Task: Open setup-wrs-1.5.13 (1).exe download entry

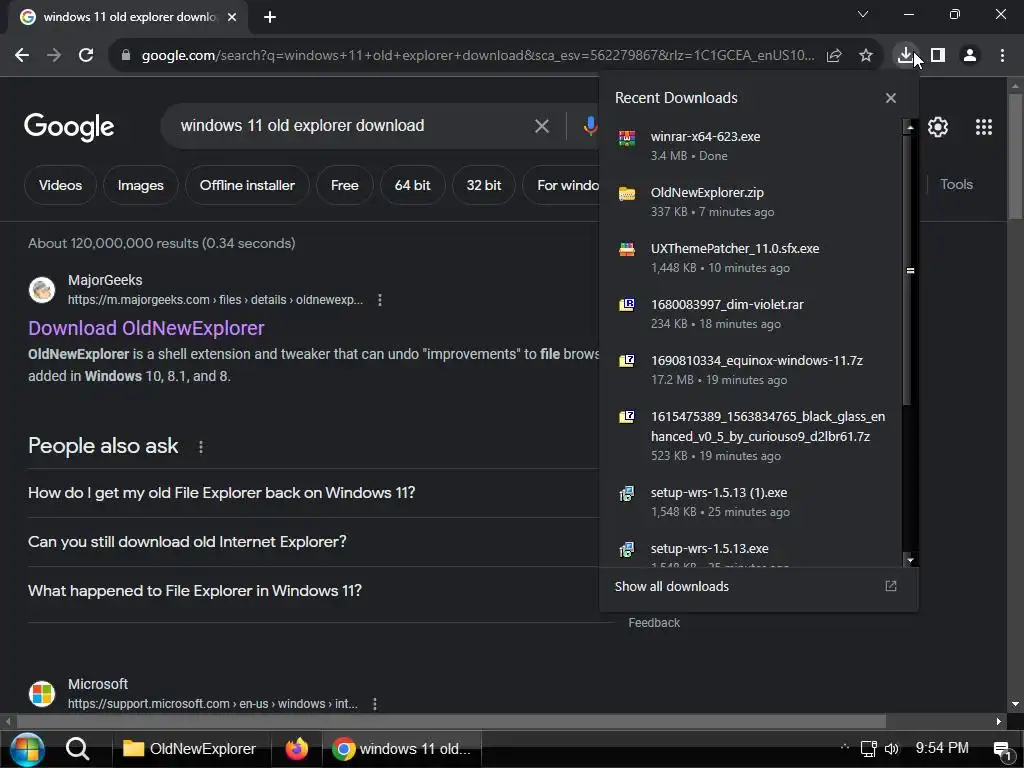Action: pos(751,502)
